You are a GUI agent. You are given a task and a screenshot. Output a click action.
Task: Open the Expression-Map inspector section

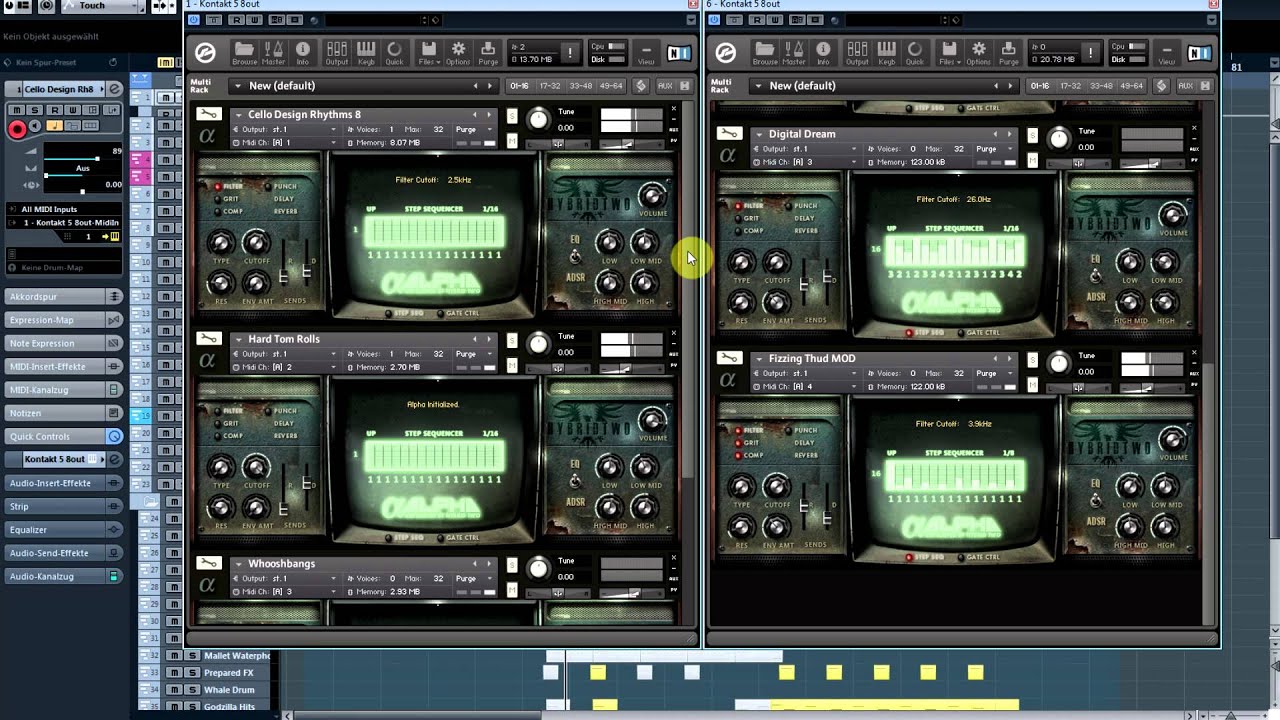[x=64, y=320]
